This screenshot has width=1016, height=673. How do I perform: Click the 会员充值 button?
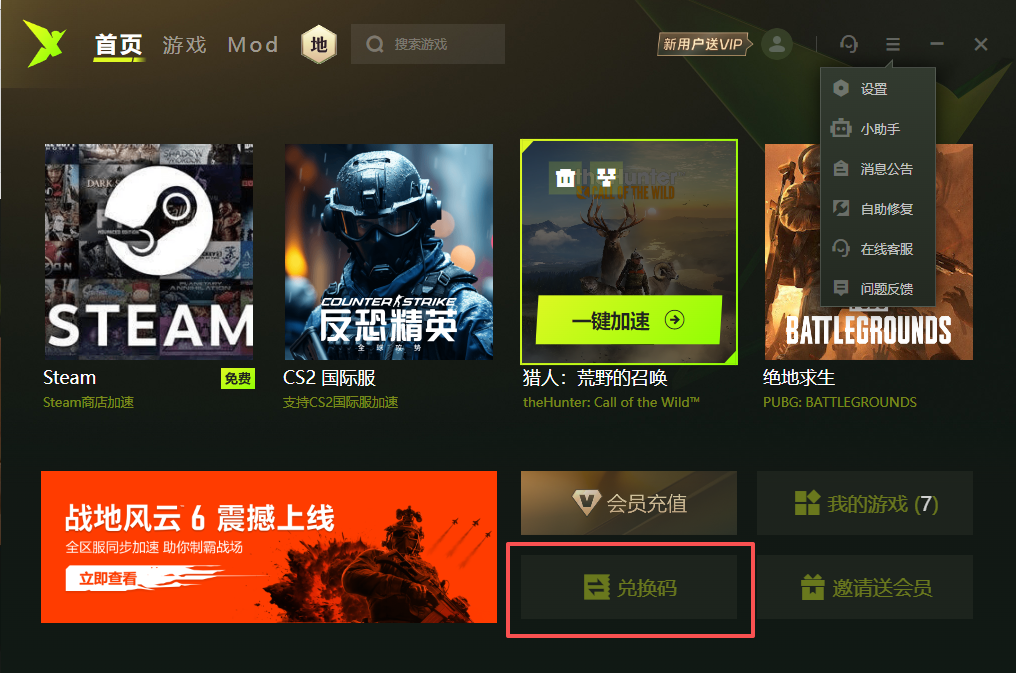629,503
